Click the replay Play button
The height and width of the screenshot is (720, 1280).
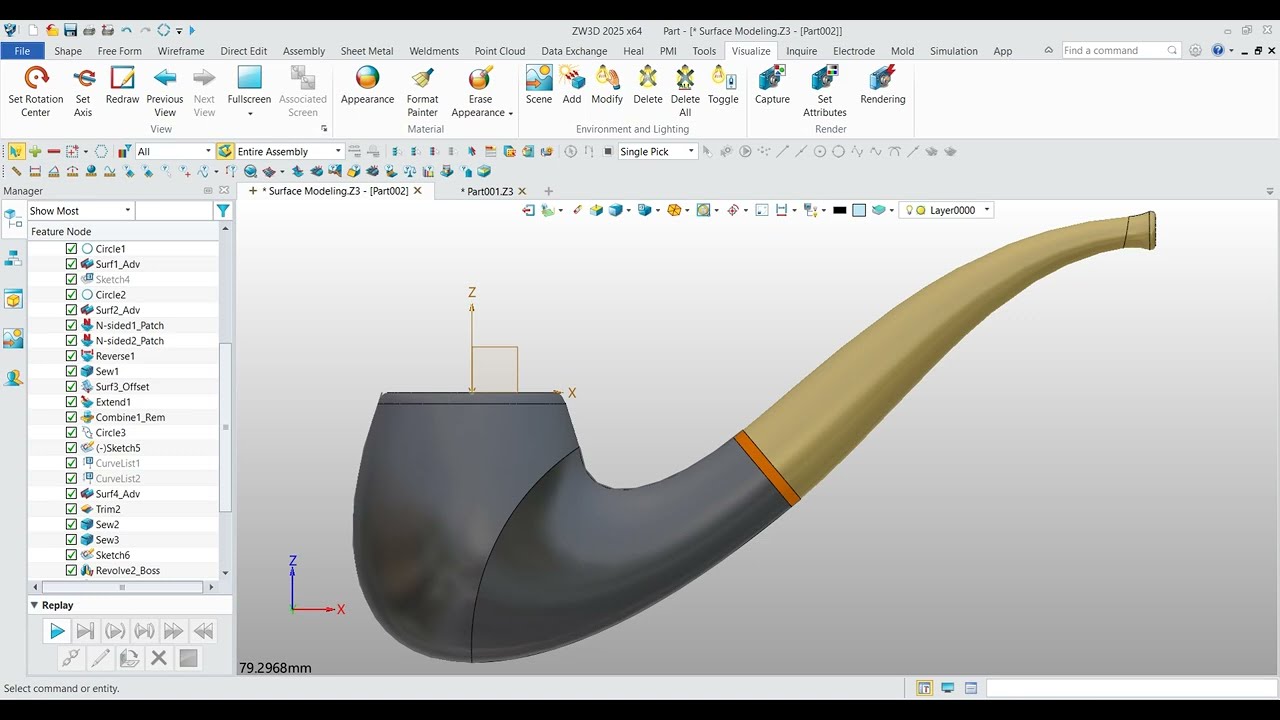point(57,631)
